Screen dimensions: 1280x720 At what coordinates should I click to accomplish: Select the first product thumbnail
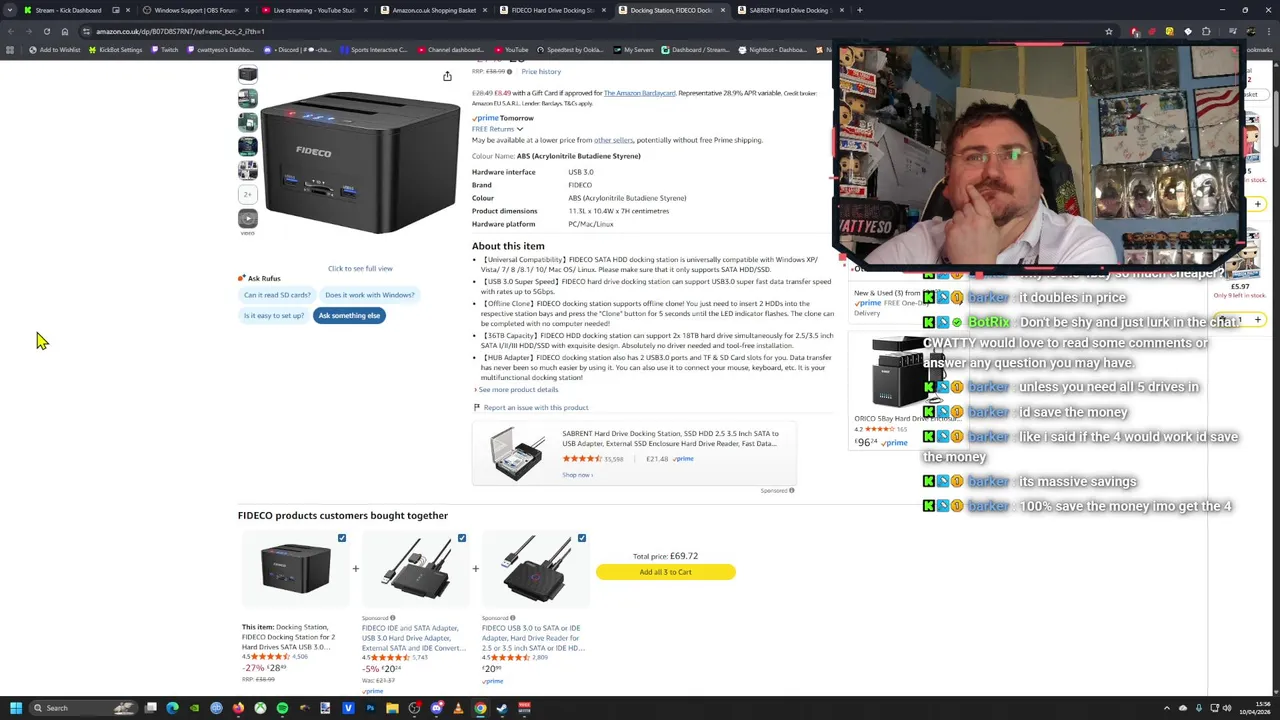pyautogui.click(x=248, y=75)
